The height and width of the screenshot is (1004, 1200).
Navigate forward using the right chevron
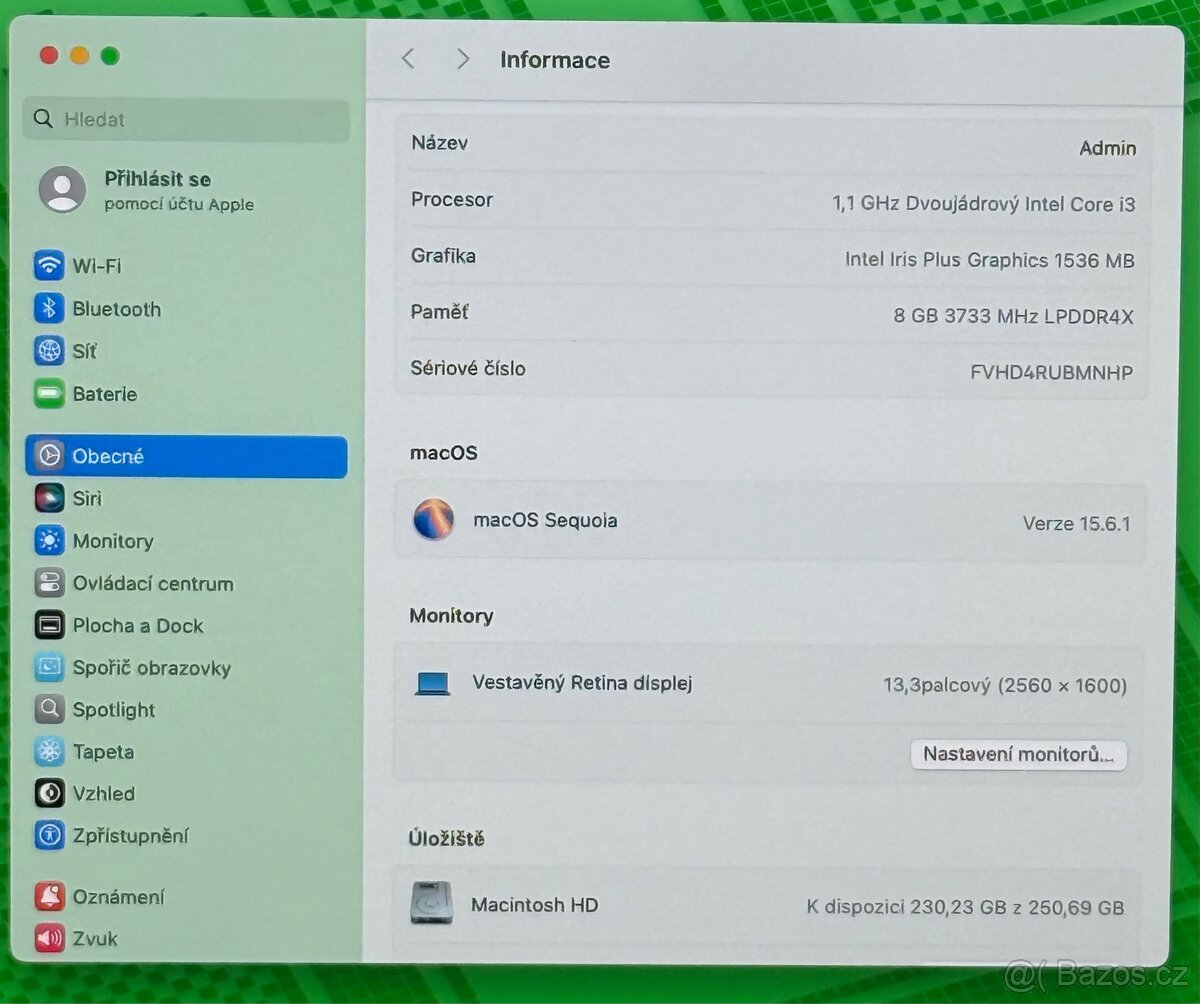click(x=462, y=59)
